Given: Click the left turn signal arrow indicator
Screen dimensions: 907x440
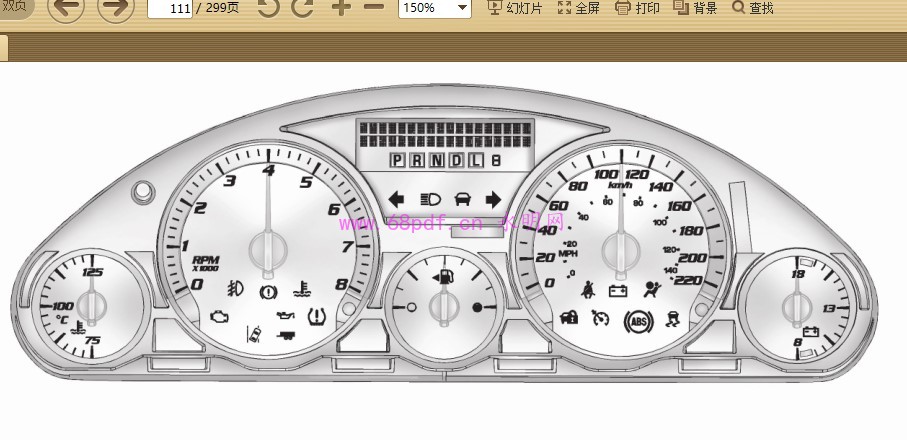Looking at the screenshot, I should point(396,200).
